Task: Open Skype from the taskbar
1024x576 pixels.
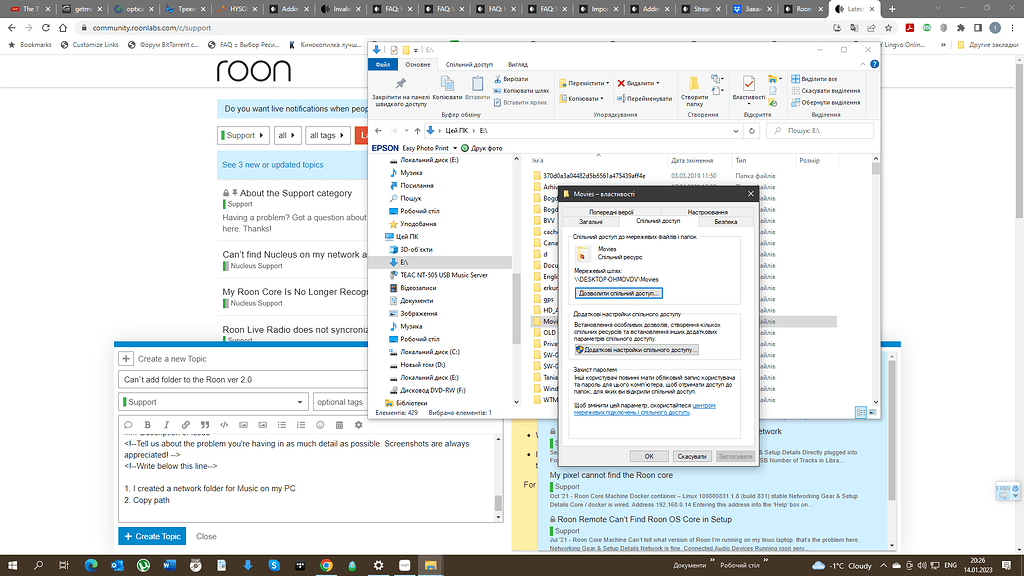Action: 274,566
